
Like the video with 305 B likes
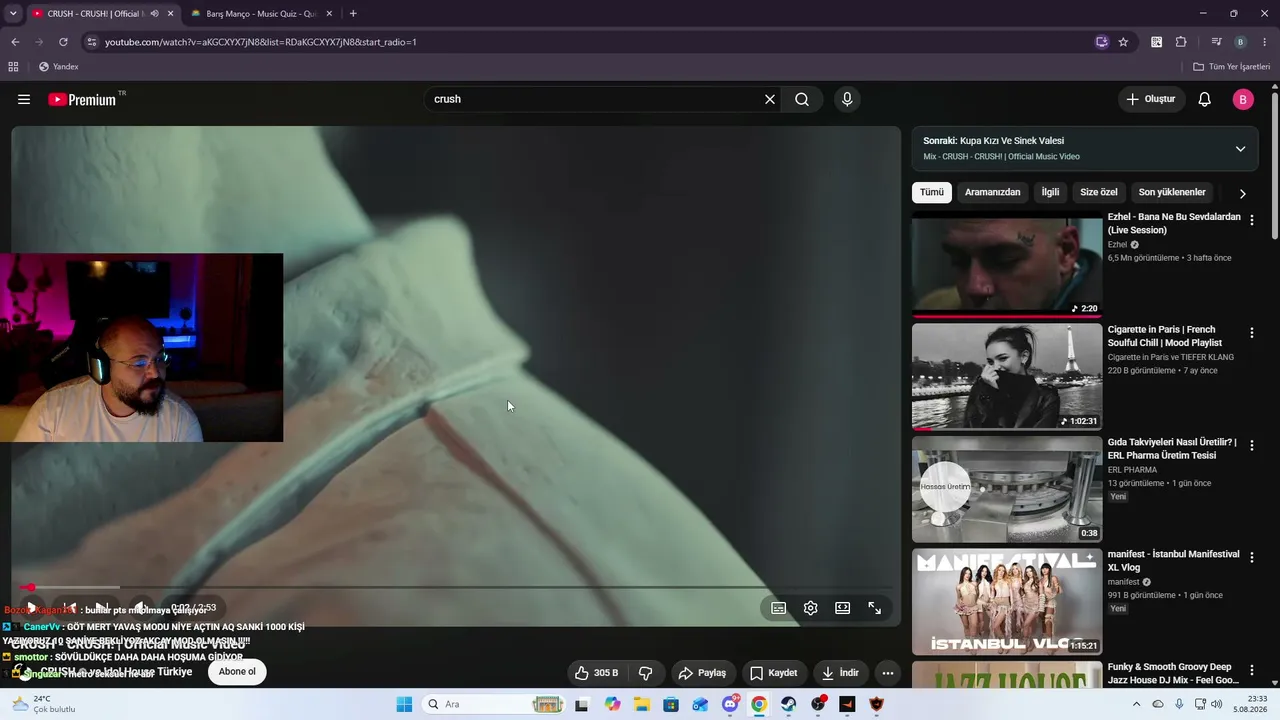pyautogui.click(x=597, y=673)
